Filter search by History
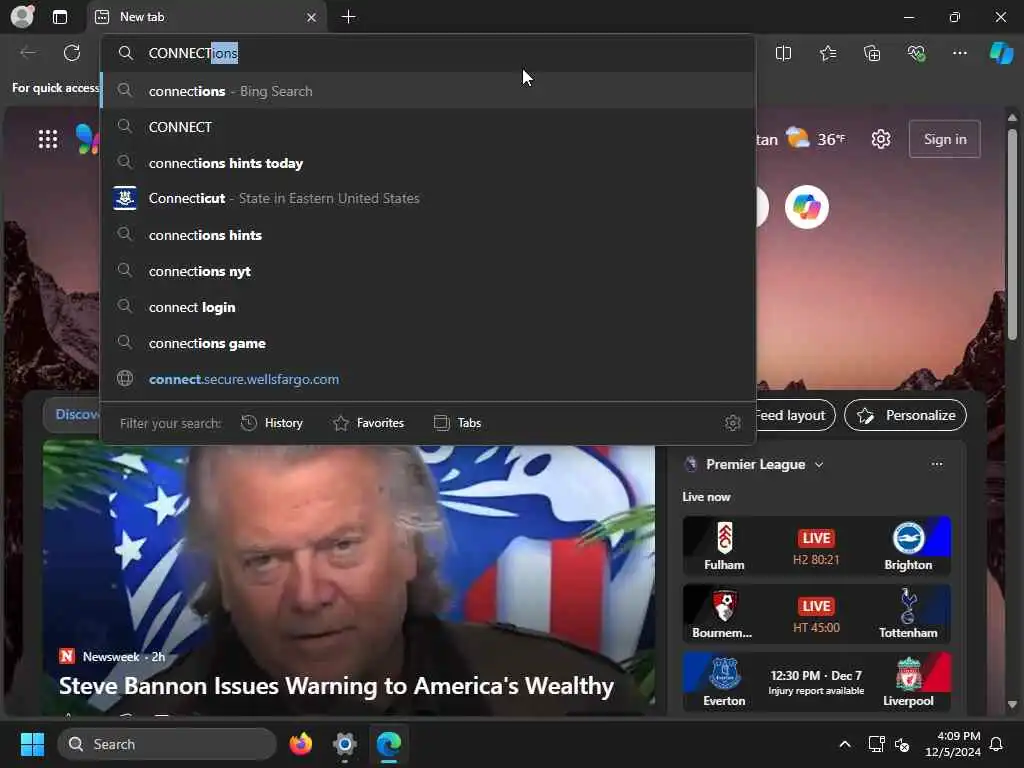The image size is (1024, 768). coord(272,423)
